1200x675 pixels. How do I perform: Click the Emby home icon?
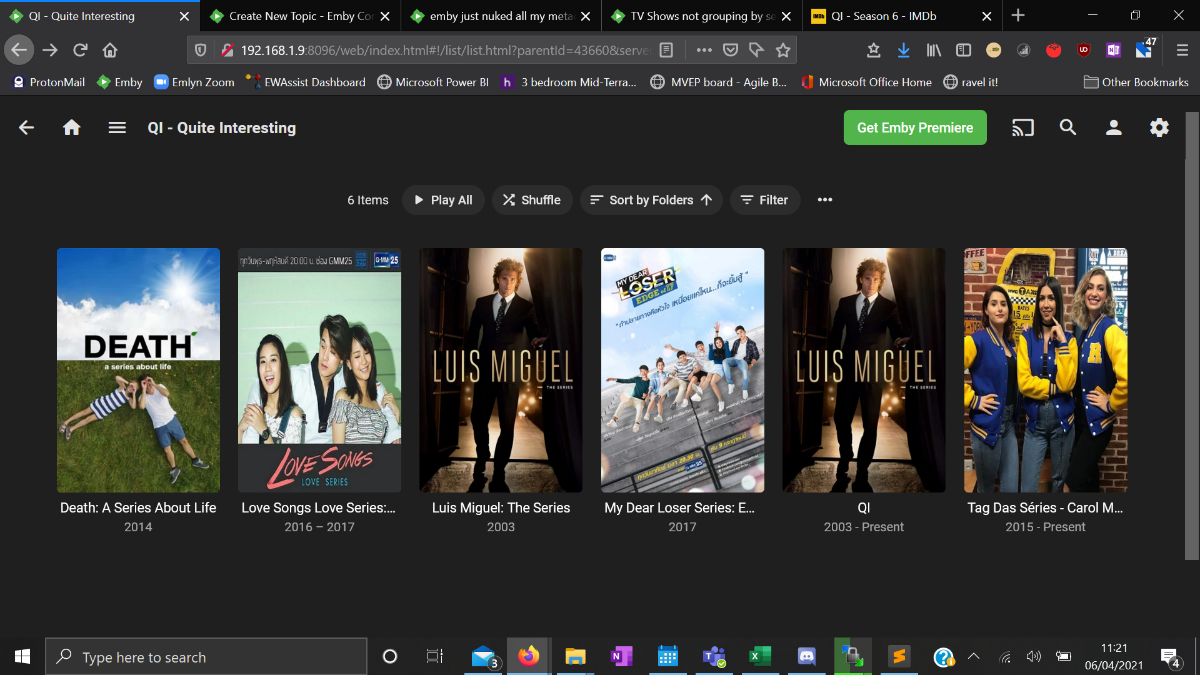[x=71, y=128]
